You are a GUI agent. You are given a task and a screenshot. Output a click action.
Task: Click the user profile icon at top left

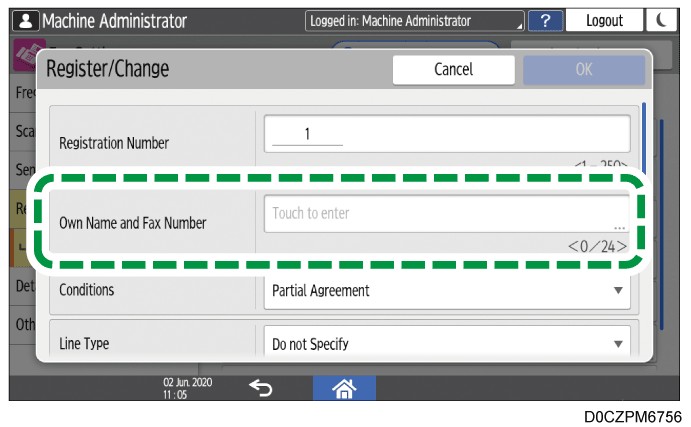(x=24, y=20)
